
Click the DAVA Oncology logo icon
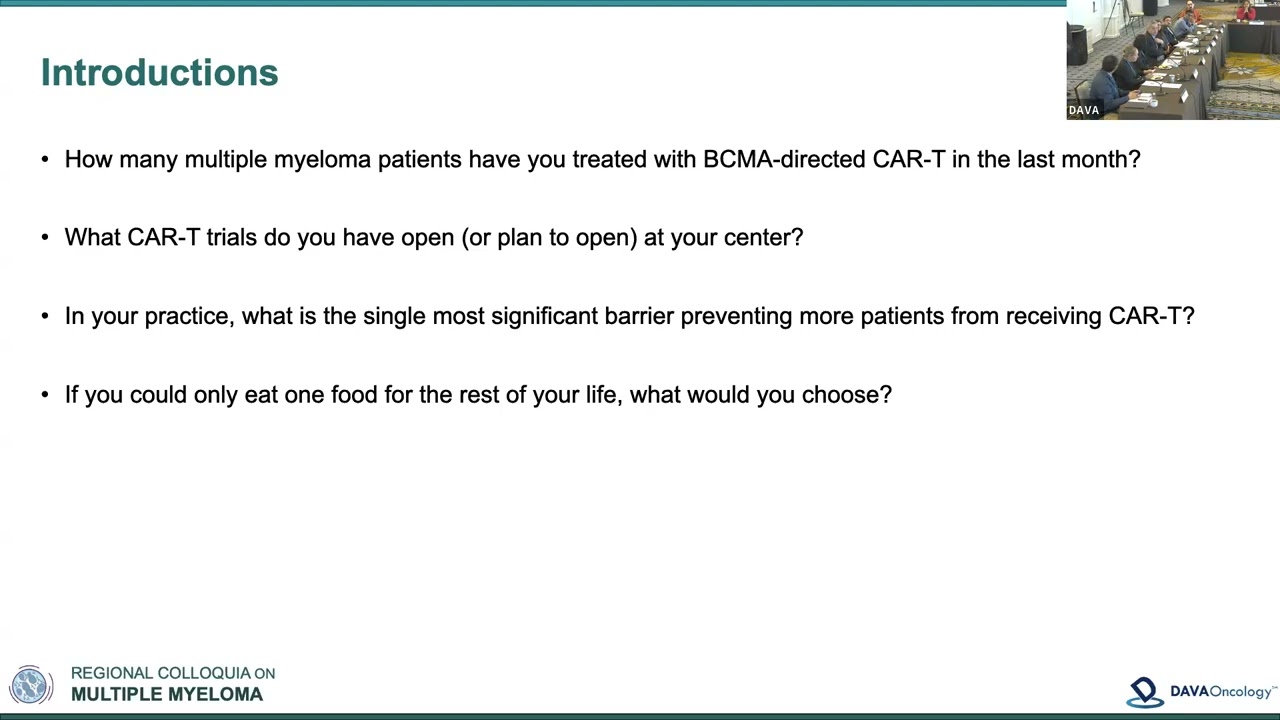[x=1146, y=692]
